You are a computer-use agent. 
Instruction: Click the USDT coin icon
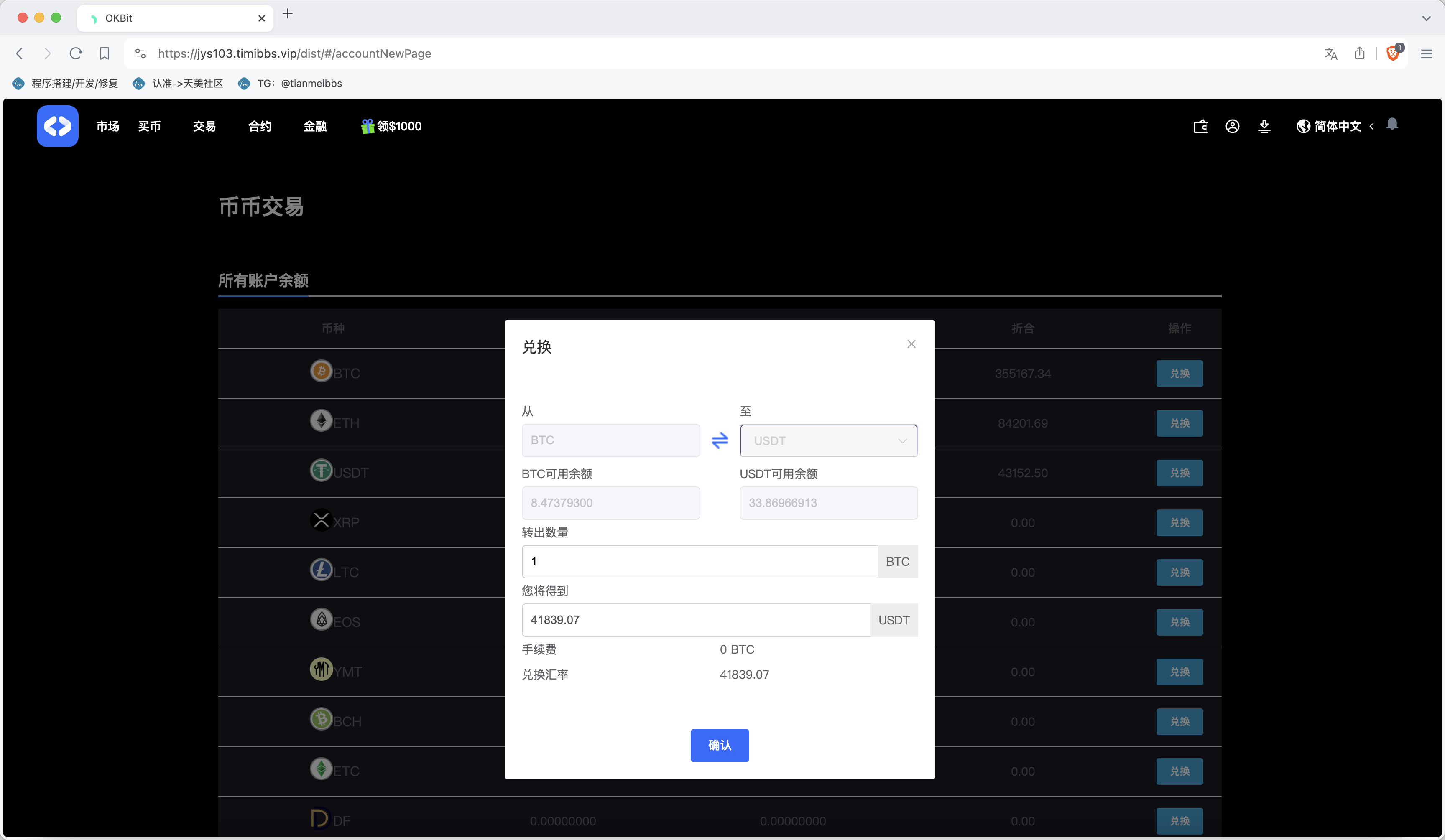tap(321, 471)
